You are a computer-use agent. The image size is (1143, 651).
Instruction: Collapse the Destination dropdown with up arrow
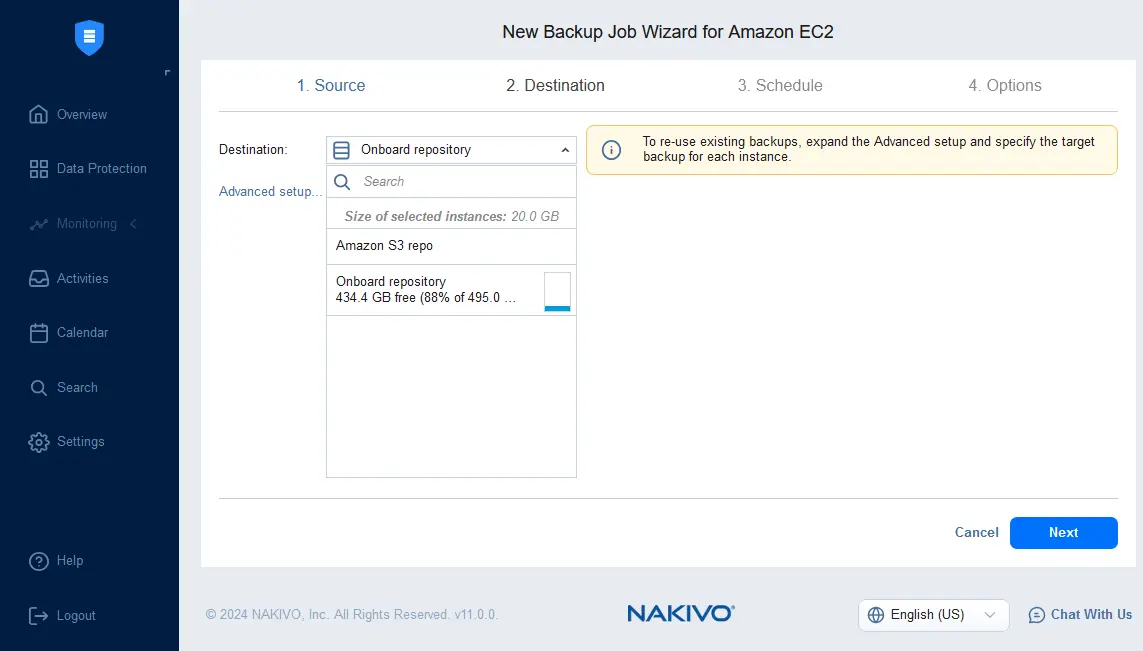coord(565,150)
